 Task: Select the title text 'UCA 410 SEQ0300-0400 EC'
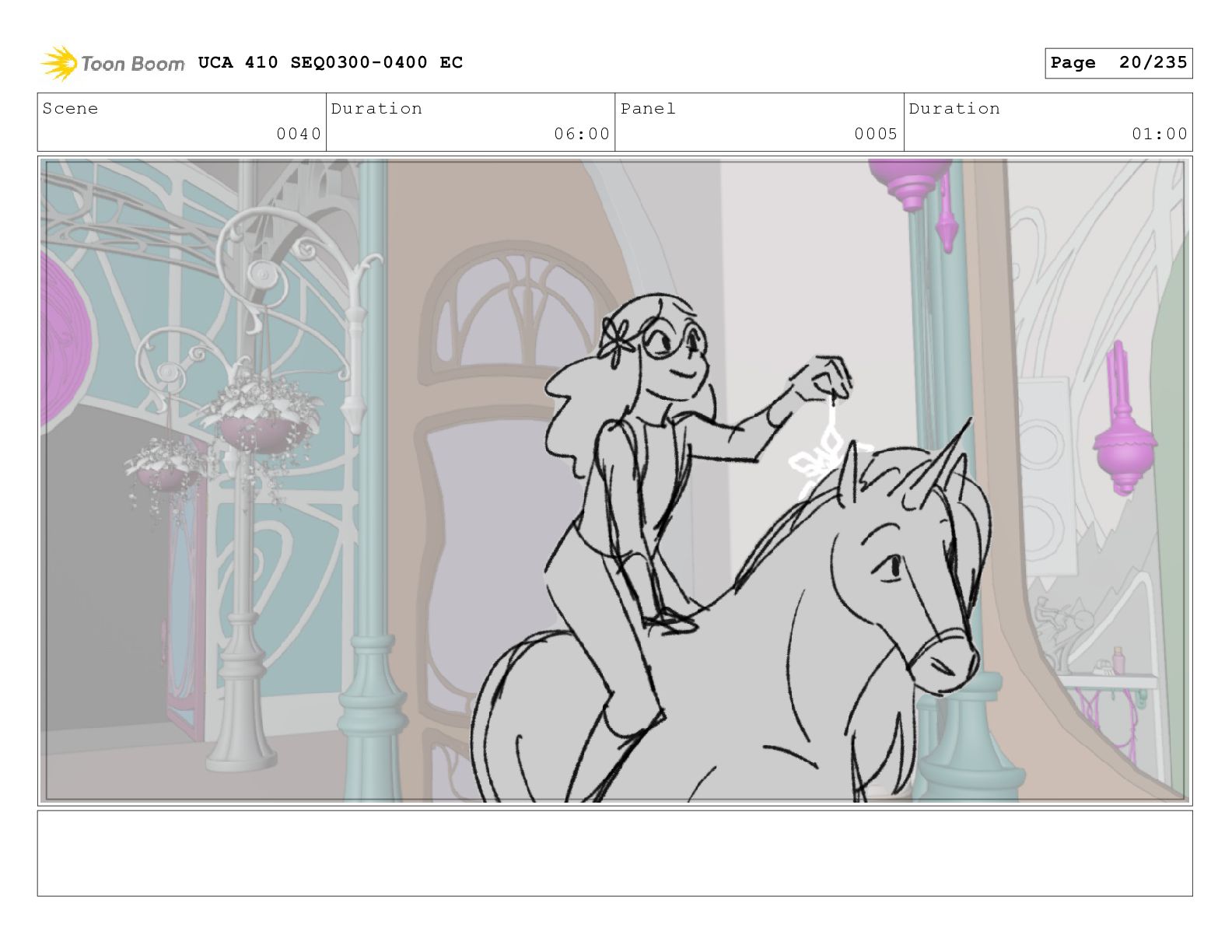coord(331,63)
